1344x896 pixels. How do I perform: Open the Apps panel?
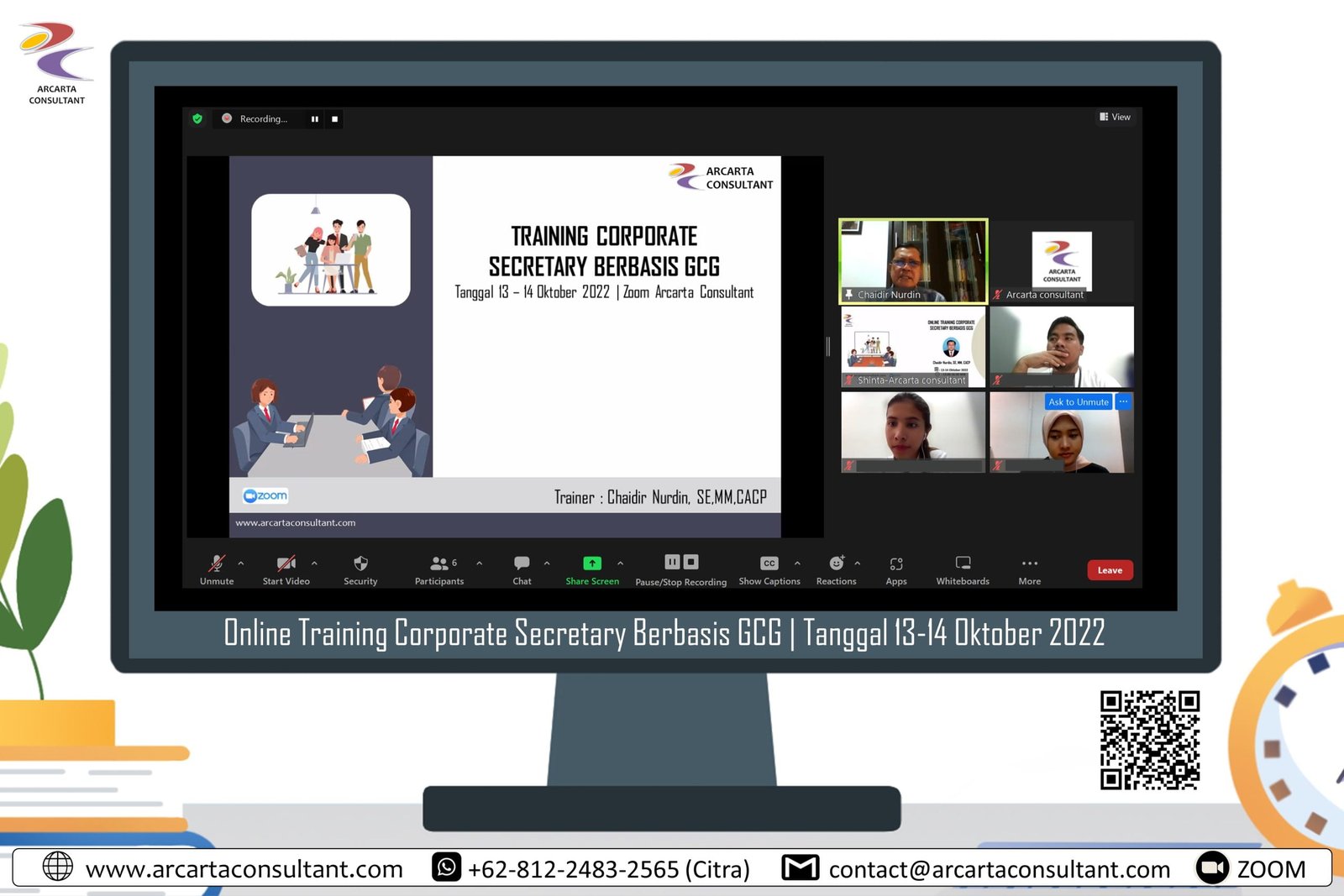click(x=896, y=563)
